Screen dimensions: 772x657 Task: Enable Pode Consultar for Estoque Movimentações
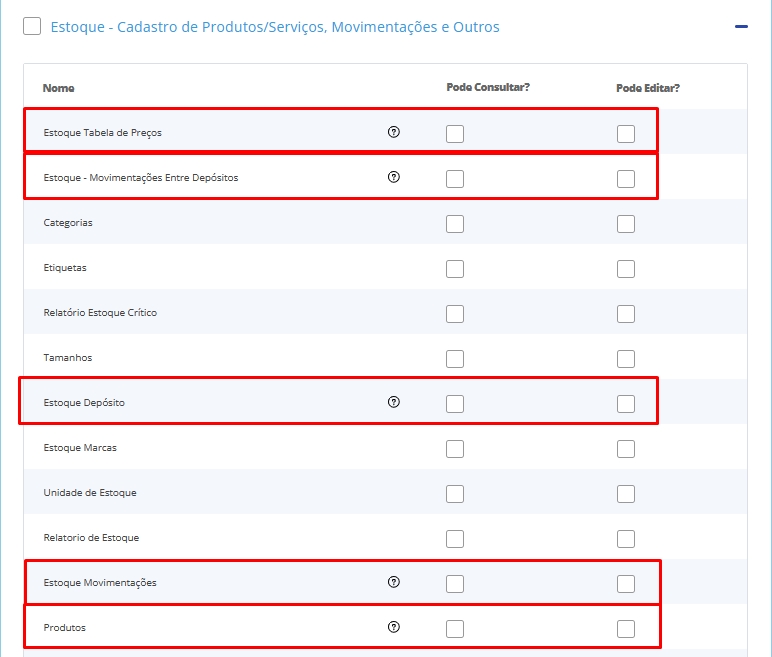pyautogui.click(x=455, y=584)
